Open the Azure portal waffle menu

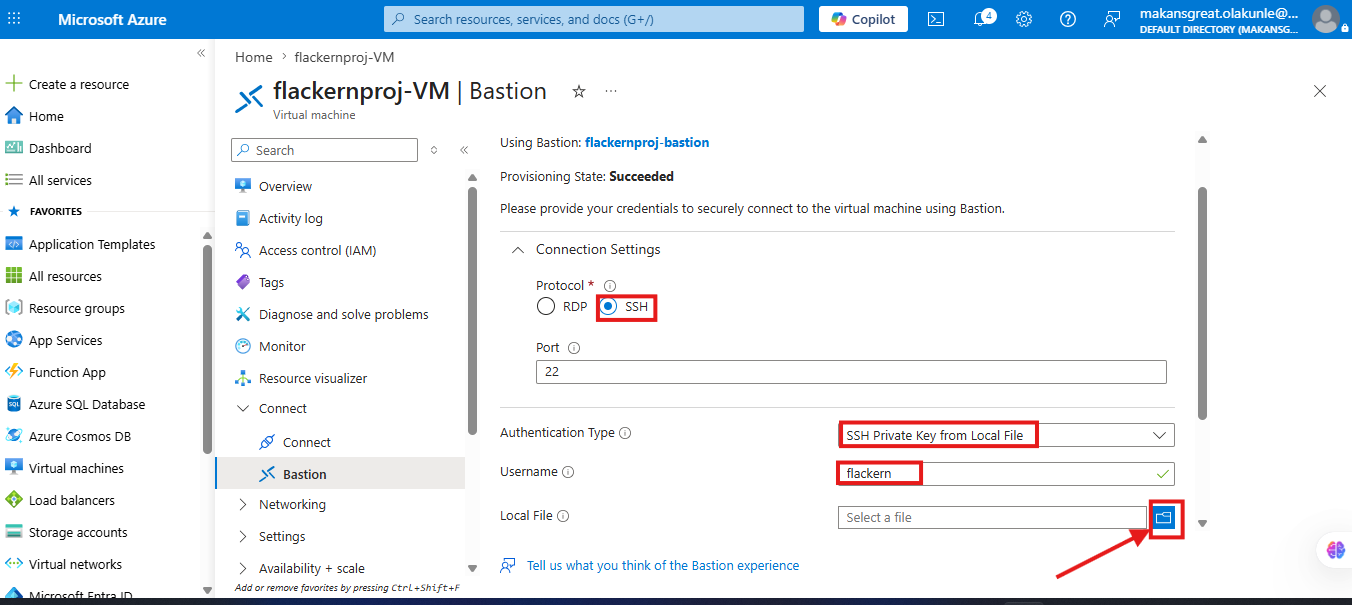(x=14, y=19)
